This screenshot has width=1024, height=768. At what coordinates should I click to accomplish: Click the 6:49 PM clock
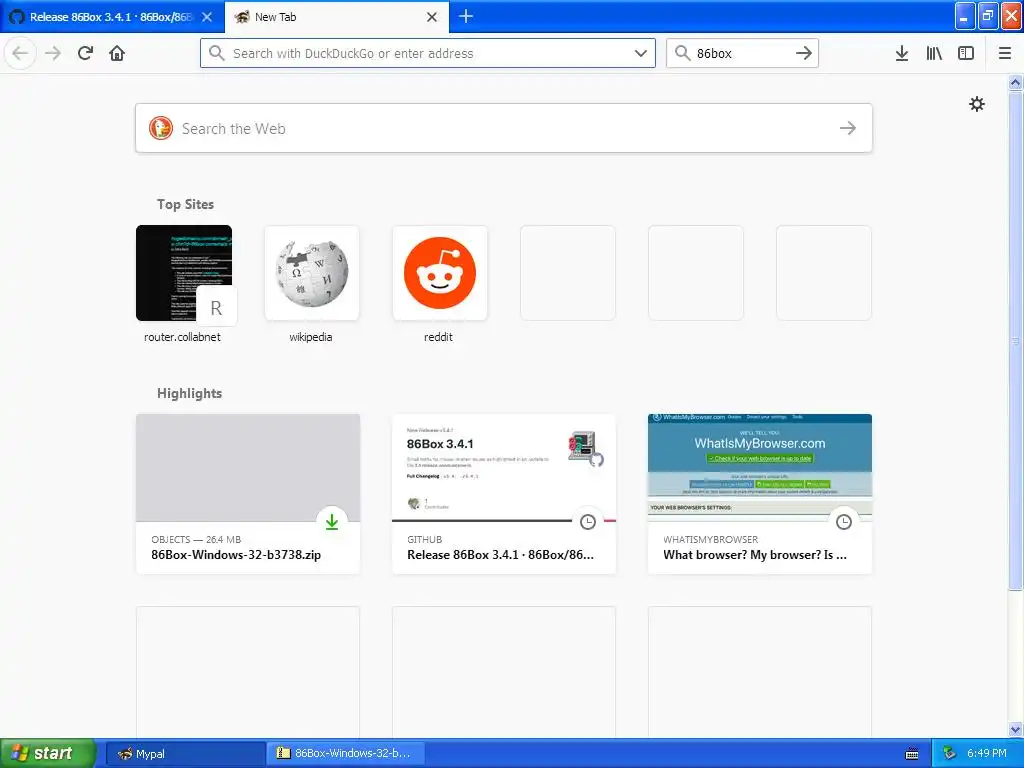987,754
